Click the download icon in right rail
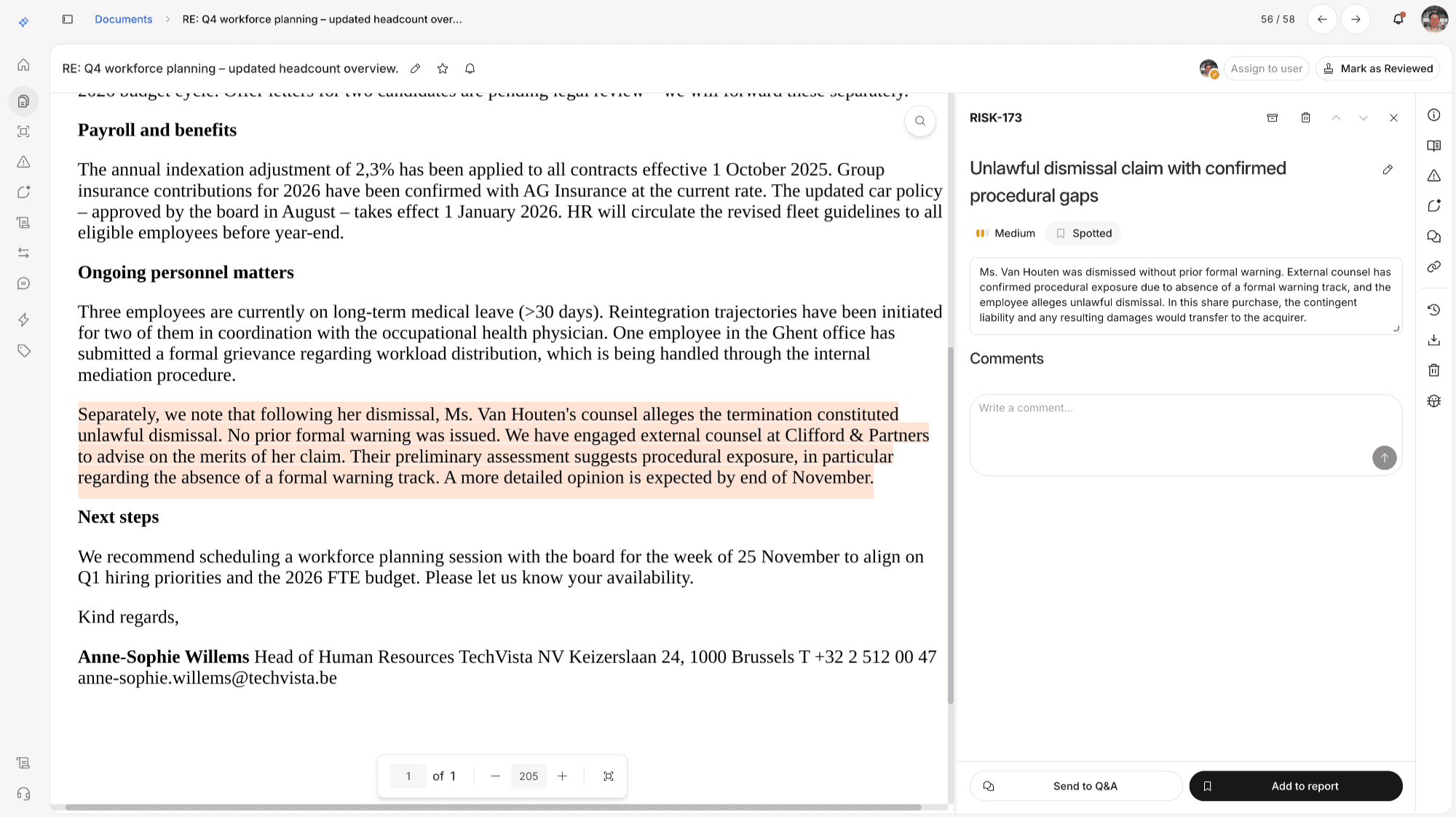 1434,340
